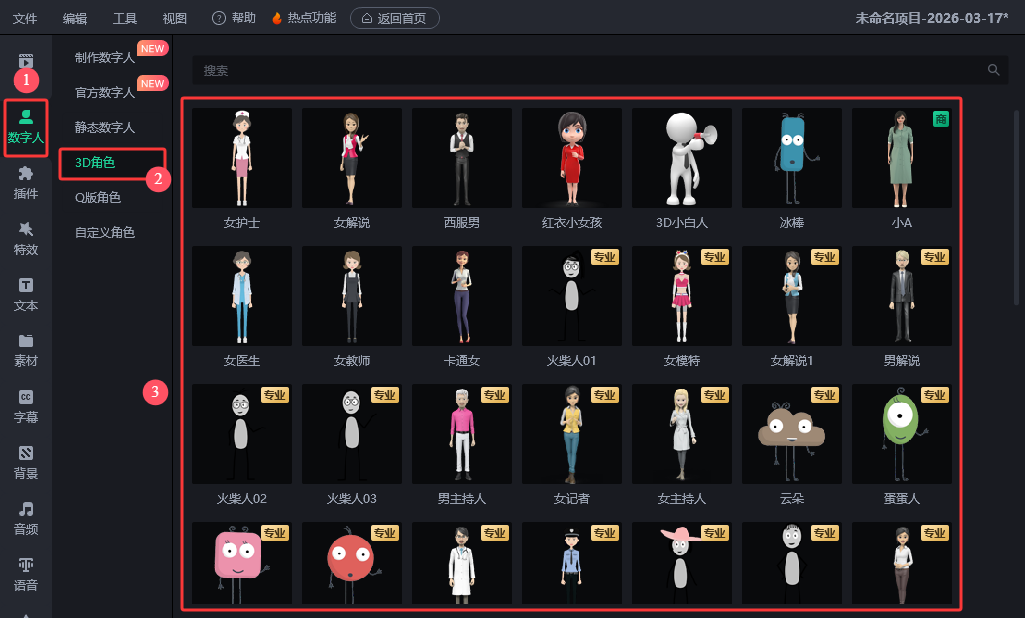Screen dimensions: 1025x618
Task: Choose the 女护士 character thumbnail
Action: click(242, 158)
